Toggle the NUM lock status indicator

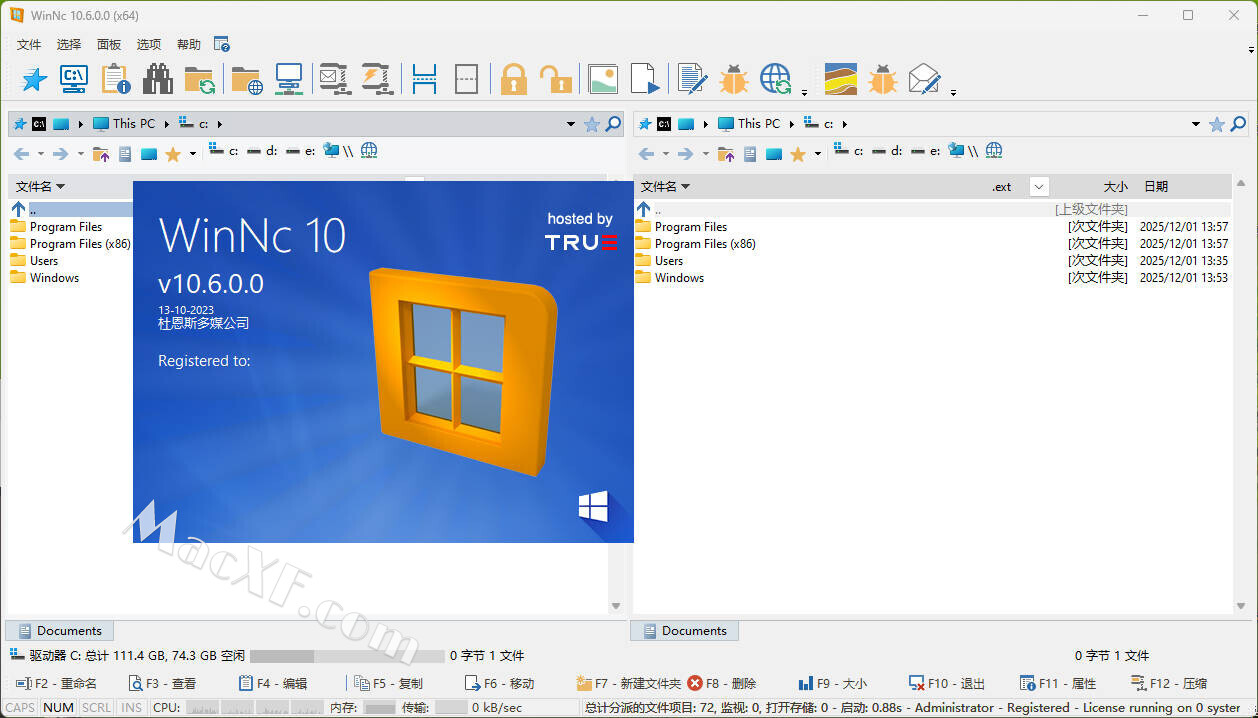coord(59,708)
